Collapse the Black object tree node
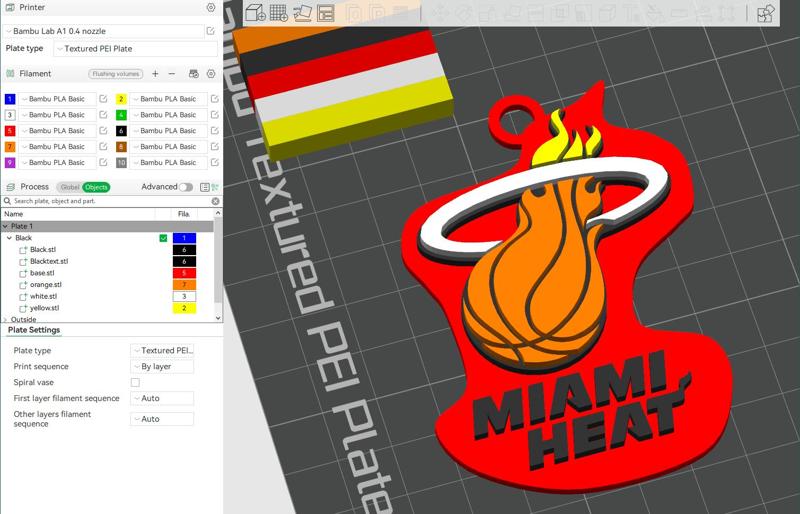 click(x=10, y=238)
